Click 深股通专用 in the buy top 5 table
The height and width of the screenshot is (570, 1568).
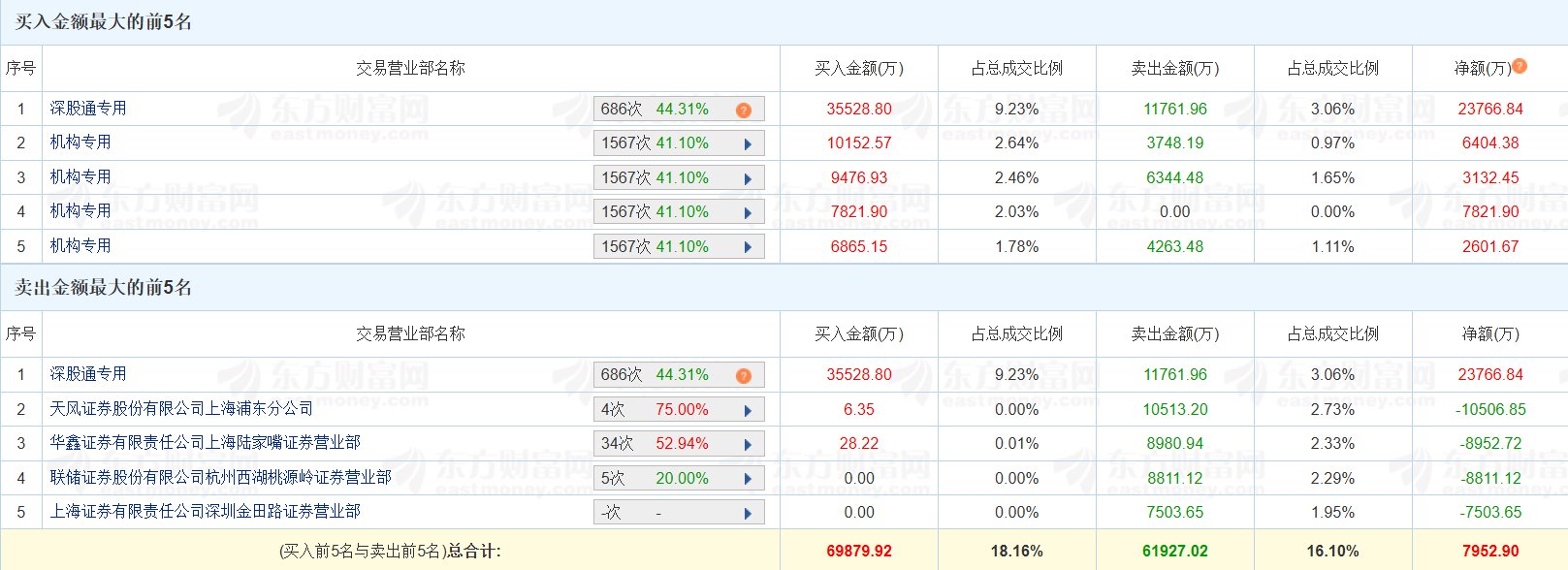pos(88,109)
